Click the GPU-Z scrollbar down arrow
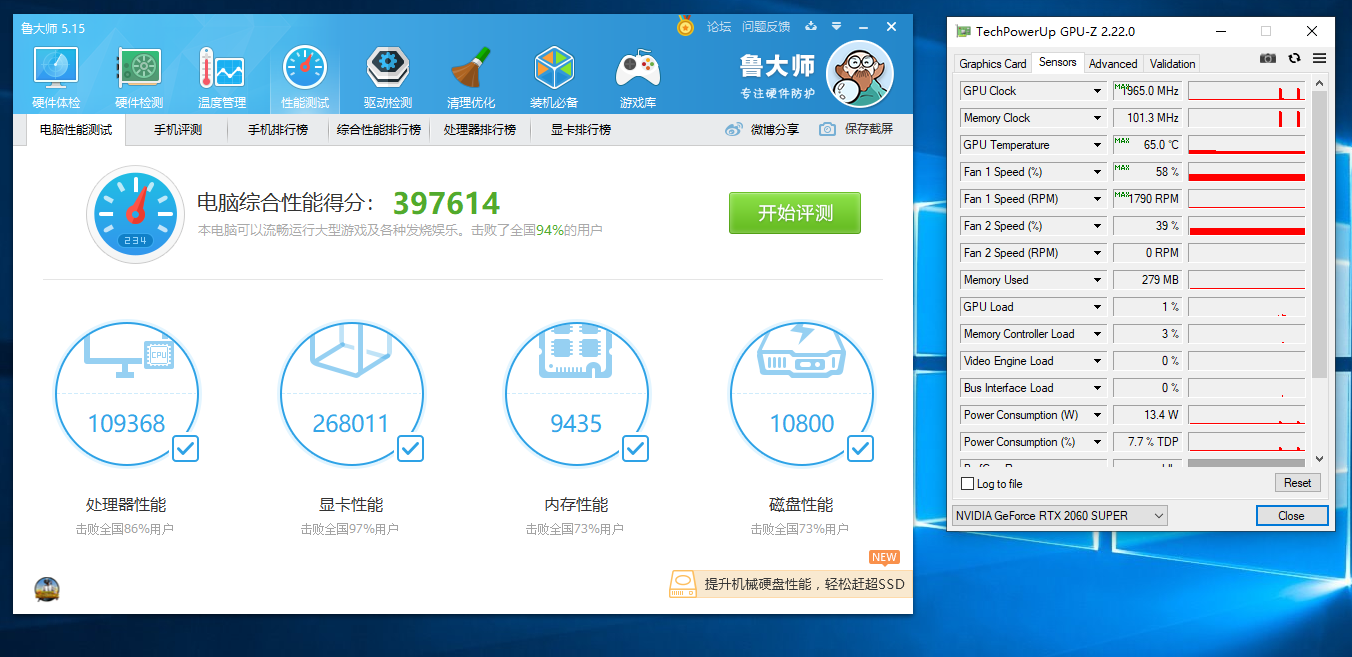 (x=1319, y=458)
